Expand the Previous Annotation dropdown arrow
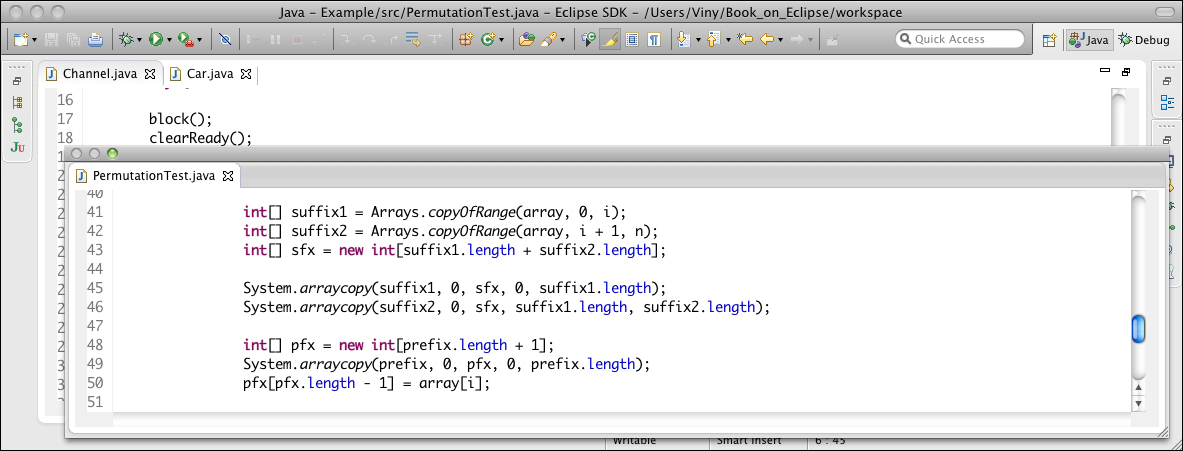Viewport: 1183px width, 451px height. [x=727, y=40]
